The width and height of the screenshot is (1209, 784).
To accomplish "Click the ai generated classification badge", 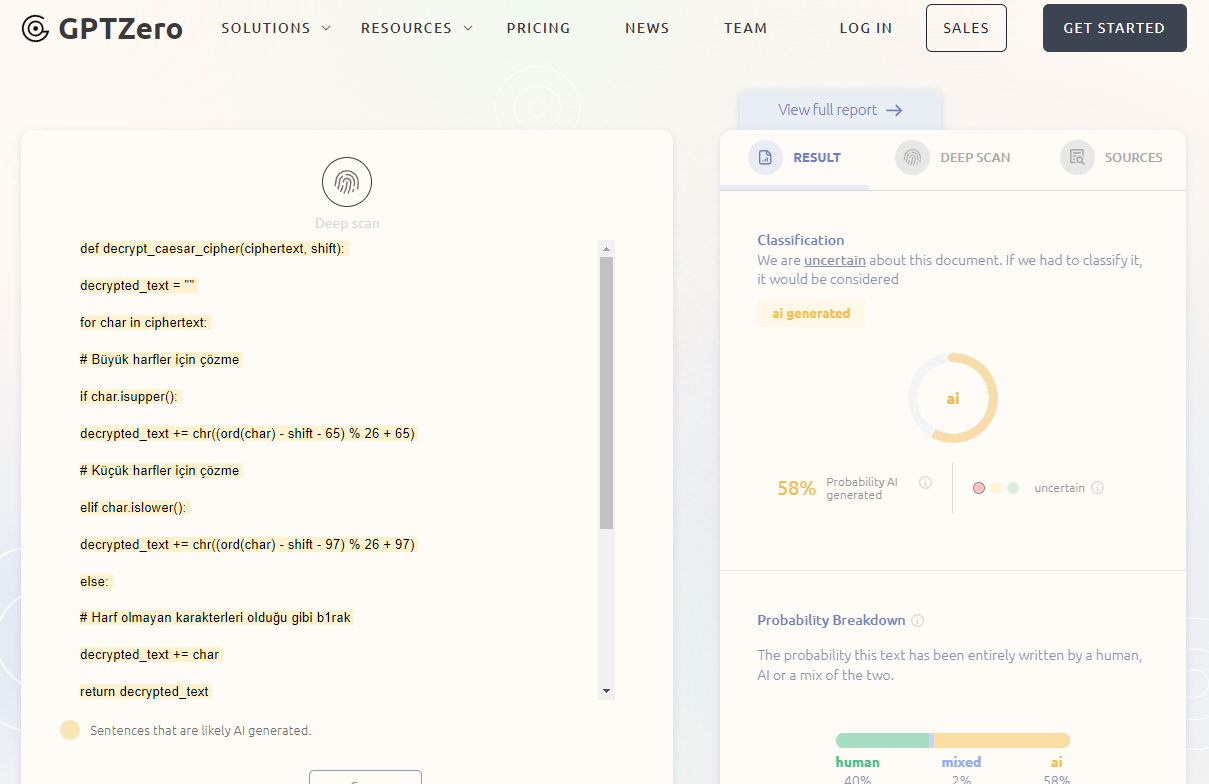I will 811,313.
